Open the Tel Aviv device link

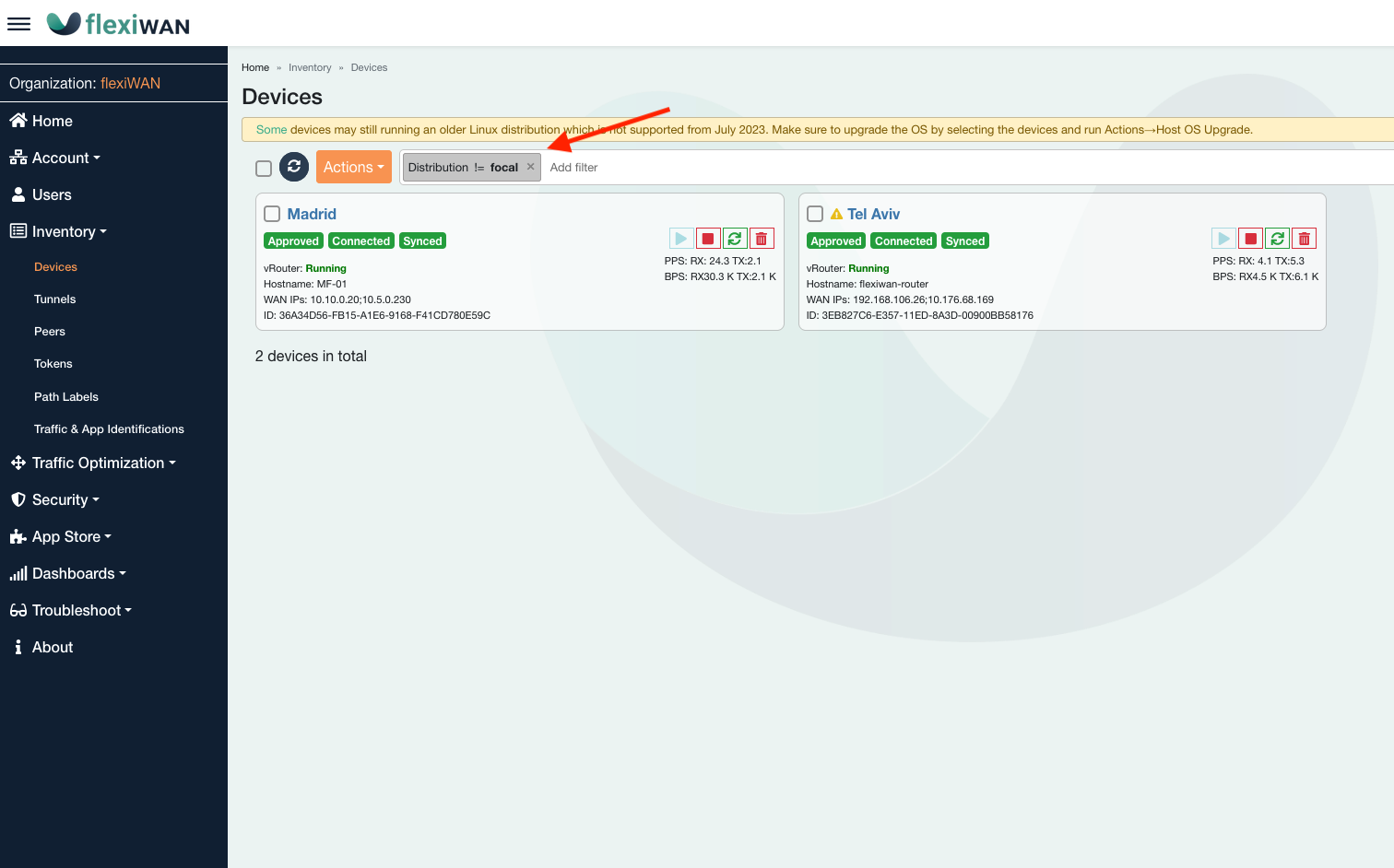[873, 214]
